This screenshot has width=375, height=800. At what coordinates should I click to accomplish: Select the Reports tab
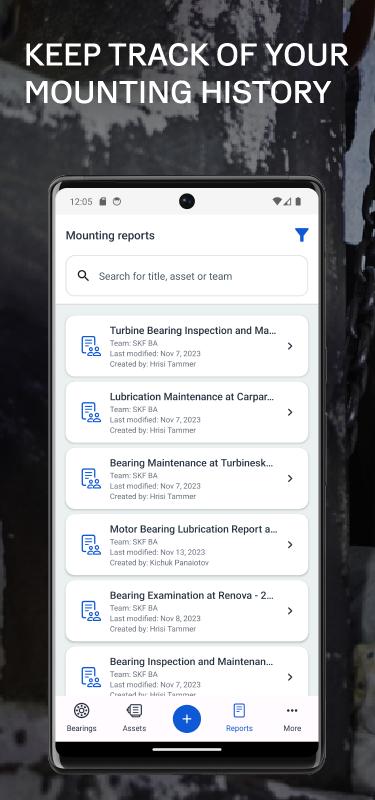click(239, 717)
